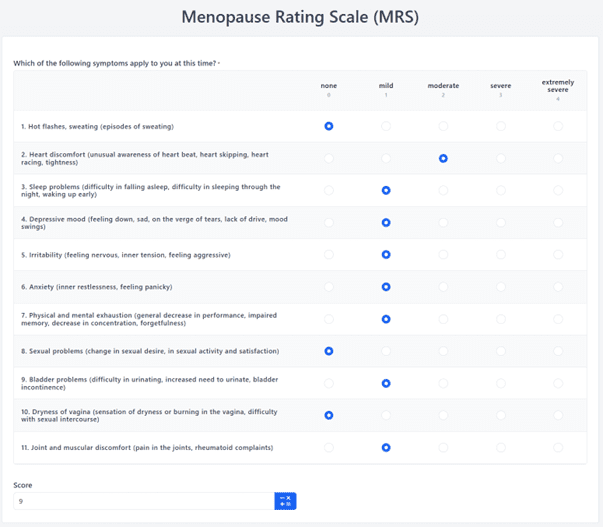Choose 'severe' for Dryness of vagina
The width and height of the screenshot is (603, 527).
[x=501, y=415]
